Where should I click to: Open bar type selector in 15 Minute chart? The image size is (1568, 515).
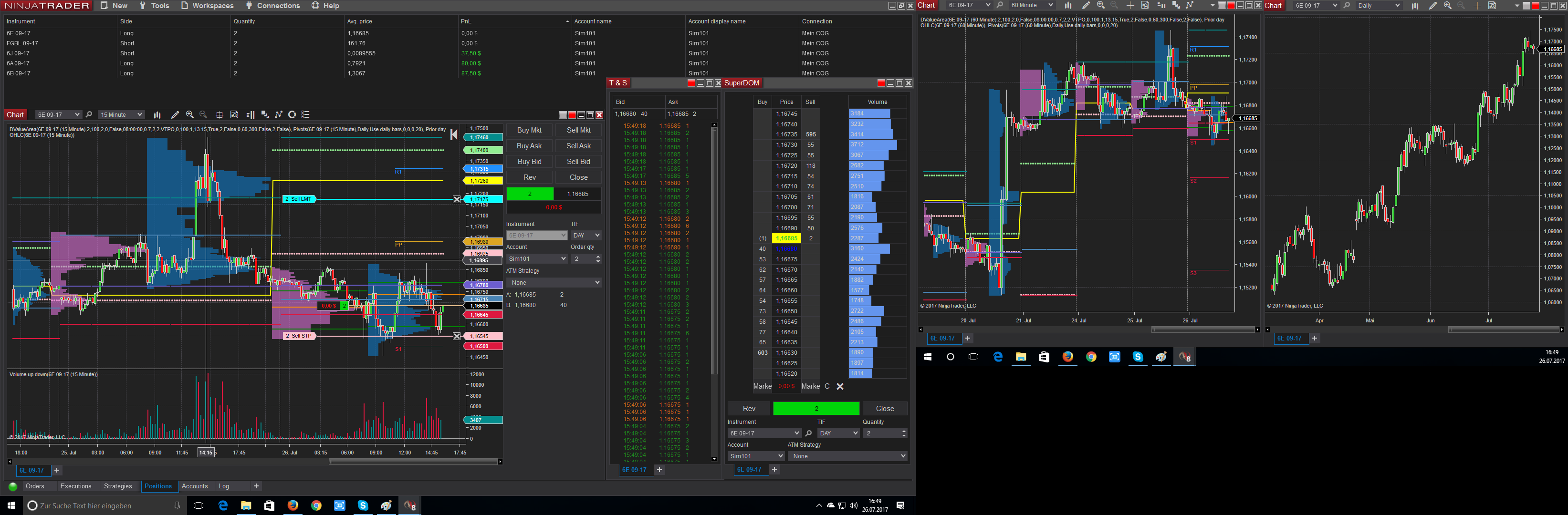click(157, 115)
